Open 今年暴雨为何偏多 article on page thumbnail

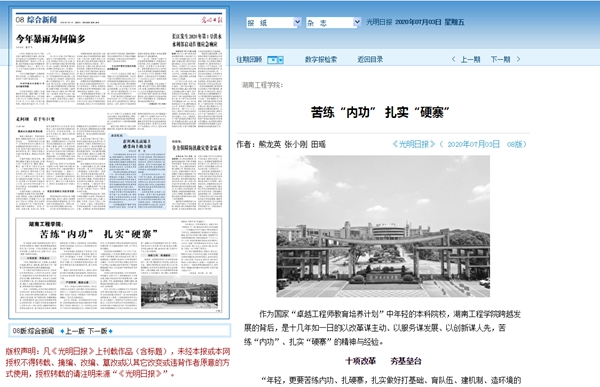[x=50, y=39]
